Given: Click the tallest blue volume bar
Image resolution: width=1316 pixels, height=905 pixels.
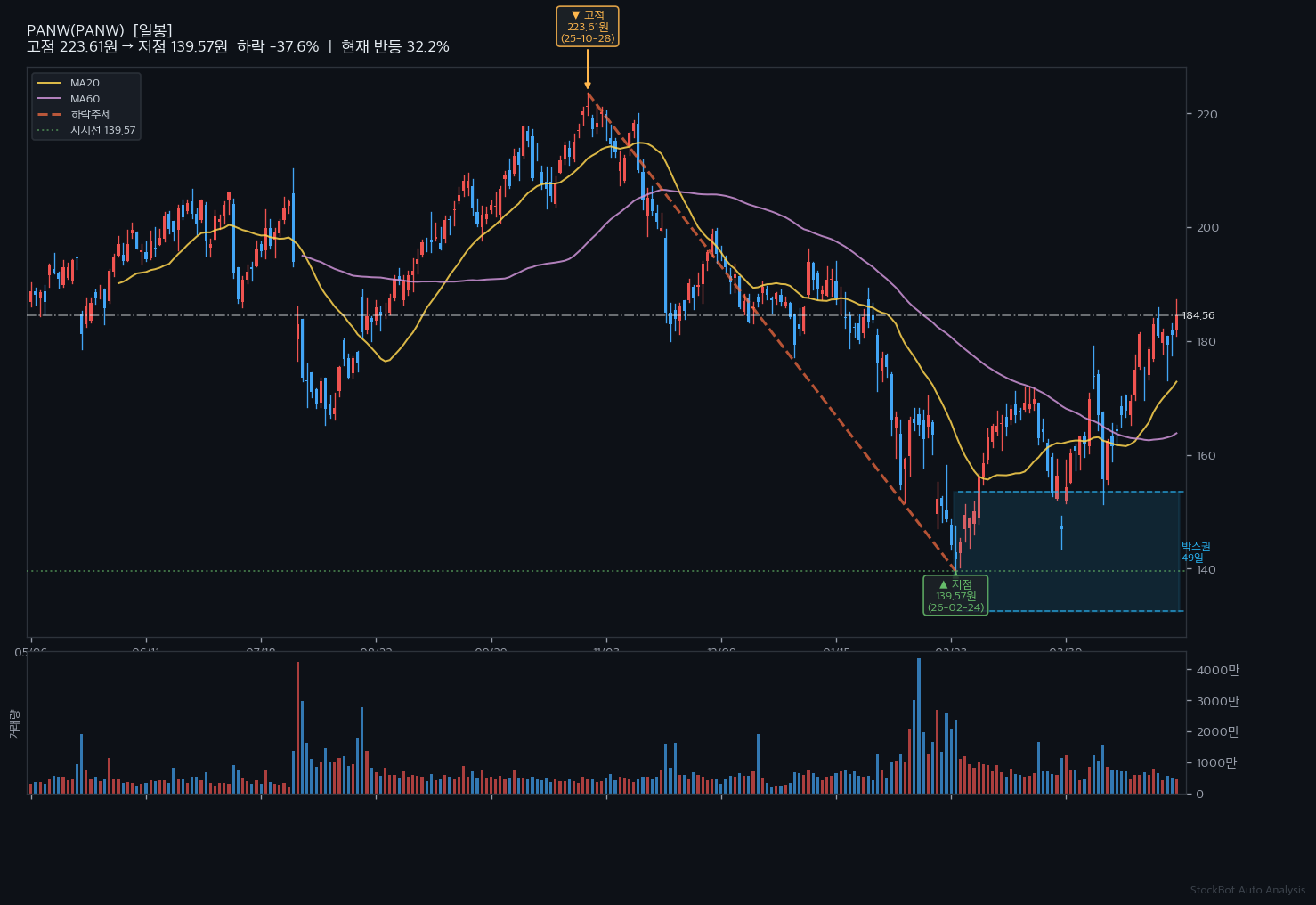Looking at the screenshot, I should (919, 726).
